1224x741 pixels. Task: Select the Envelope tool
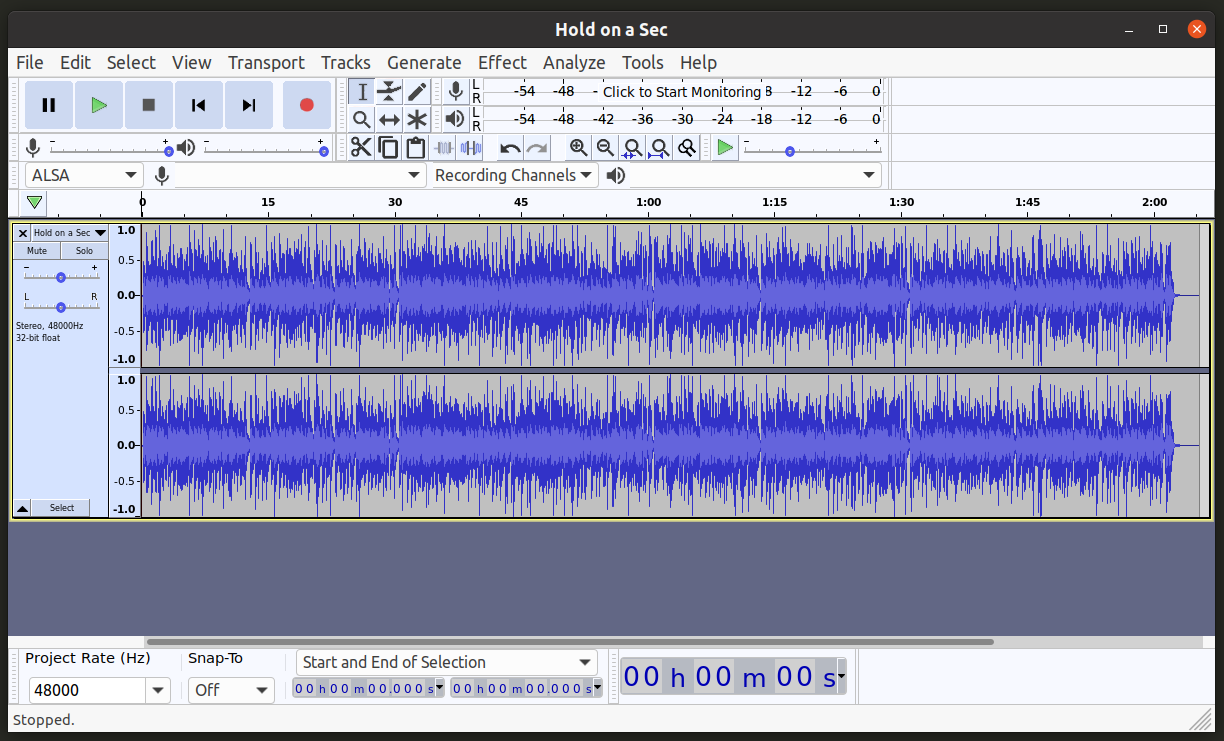point(388,91)
